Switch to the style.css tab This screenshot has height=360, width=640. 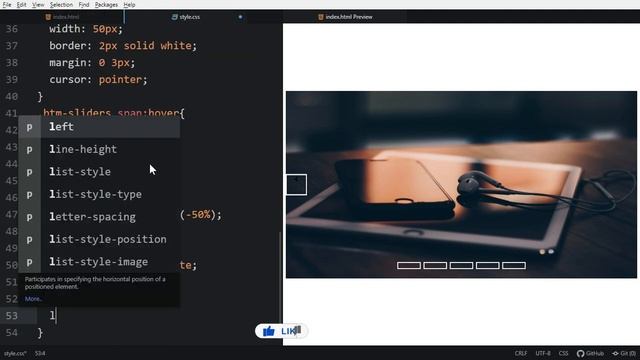(186, 17)
